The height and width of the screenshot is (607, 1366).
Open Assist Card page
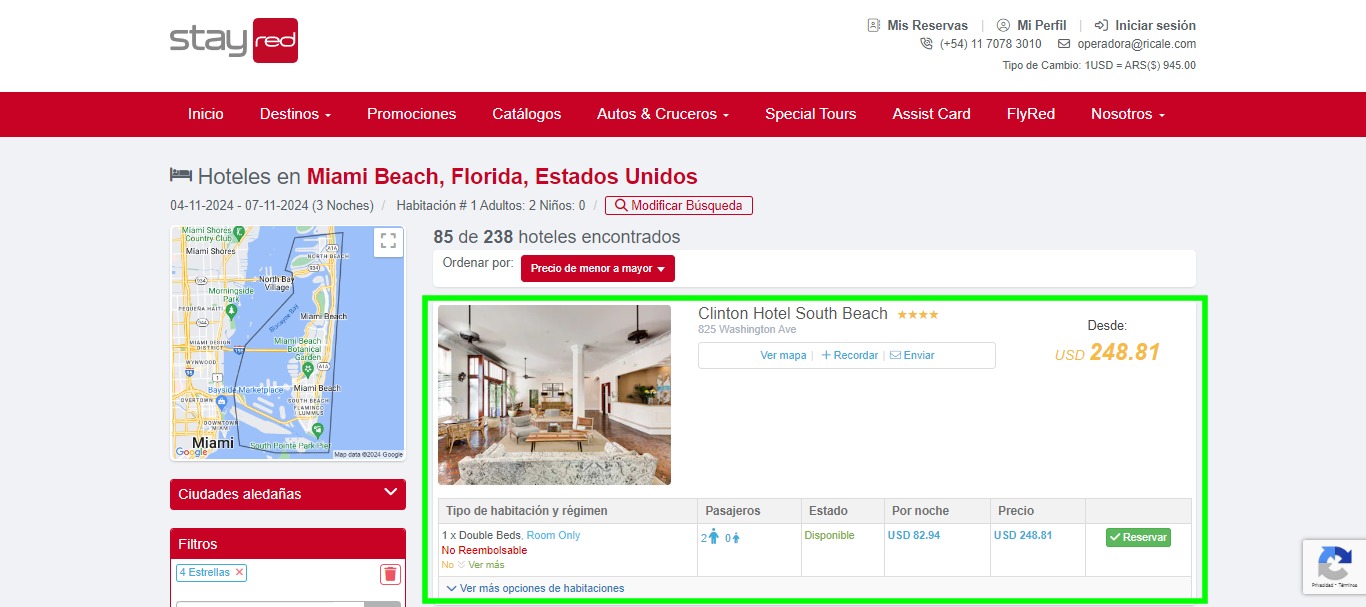tap(932, 114)
